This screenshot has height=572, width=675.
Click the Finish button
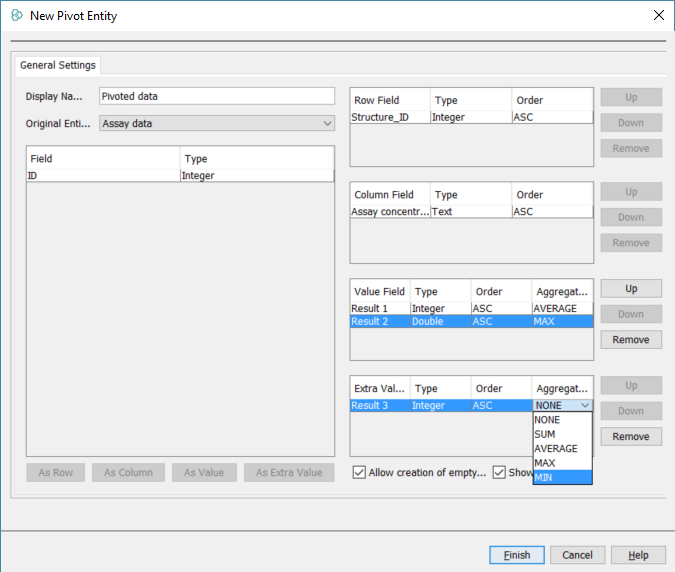tap(516, 555)
